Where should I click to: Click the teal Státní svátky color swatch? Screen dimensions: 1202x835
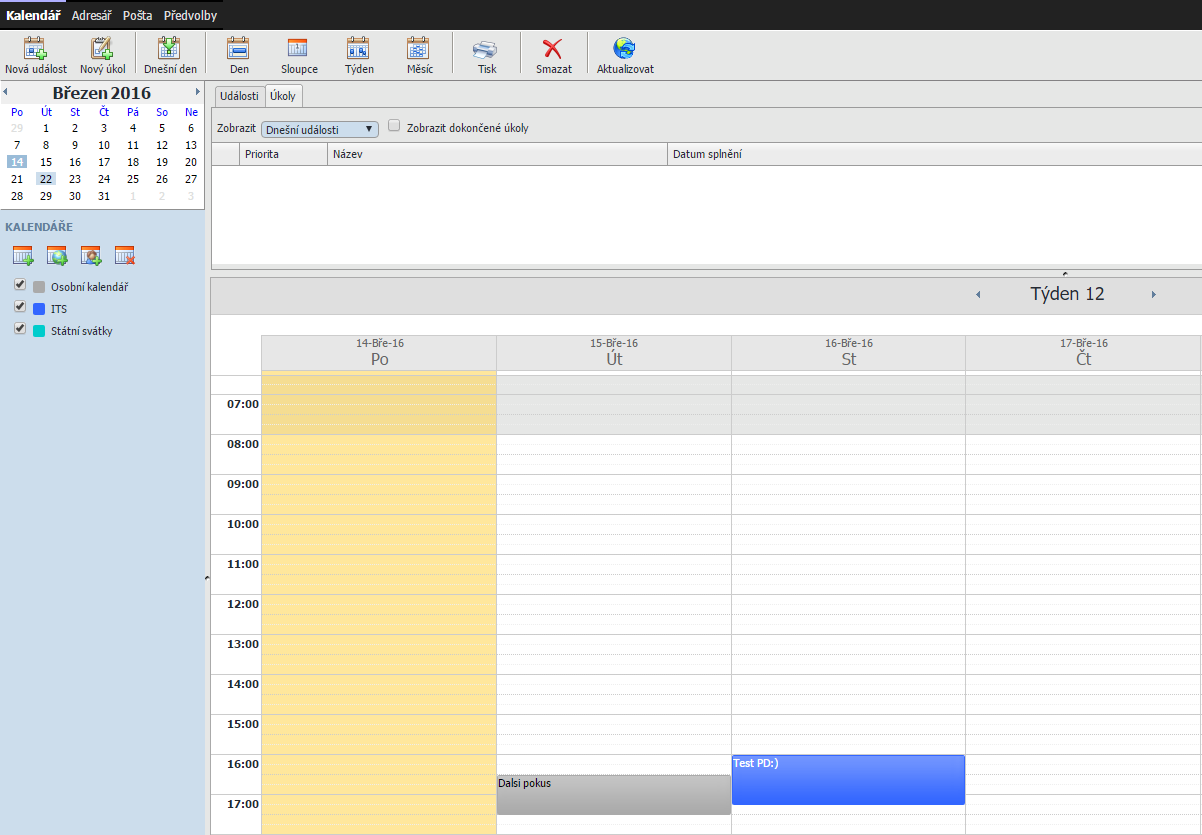[39, 331]
